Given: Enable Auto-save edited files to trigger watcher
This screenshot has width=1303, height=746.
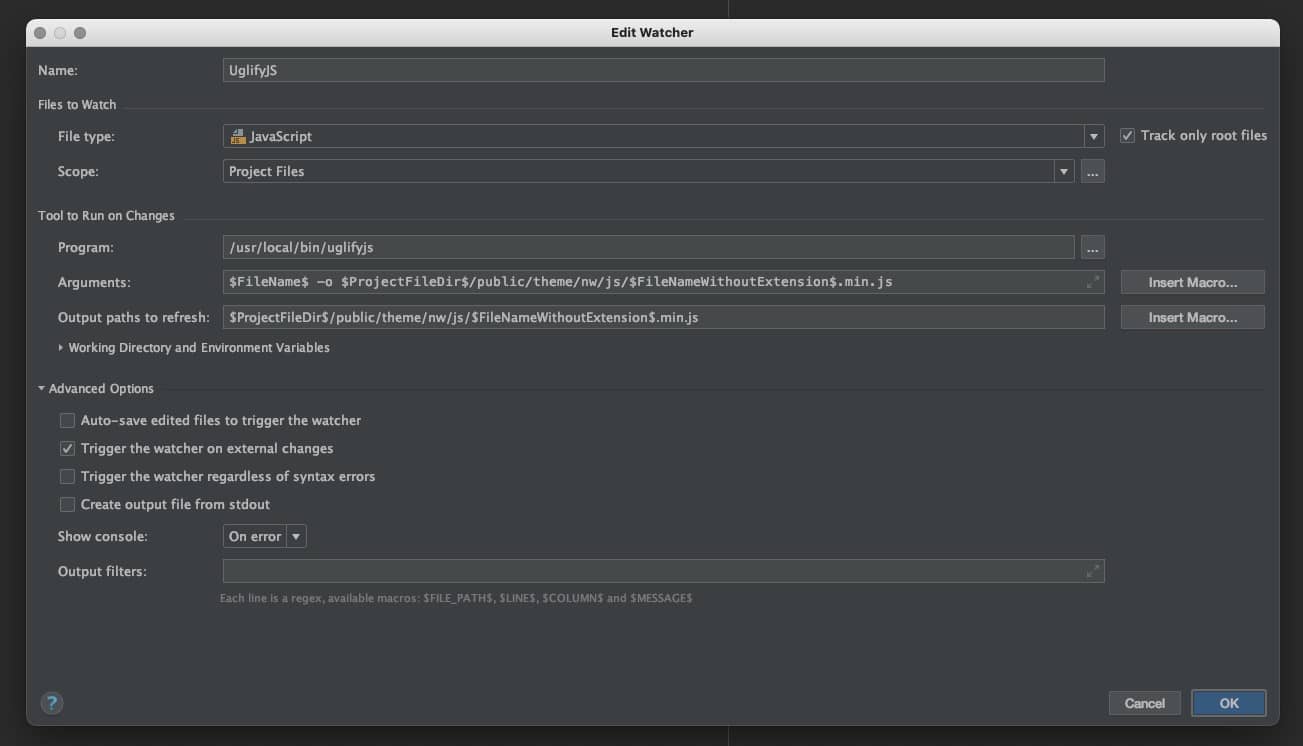Looking at the screenshot, I should (67, 421).
